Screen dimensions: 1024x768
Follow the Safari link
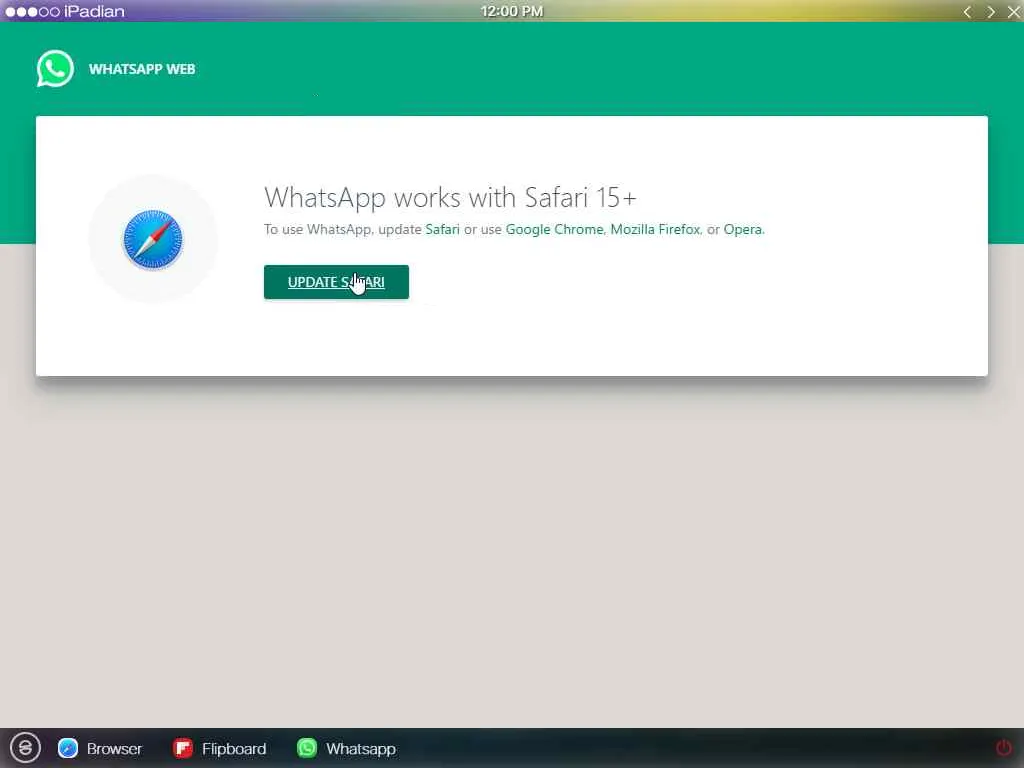442,229
